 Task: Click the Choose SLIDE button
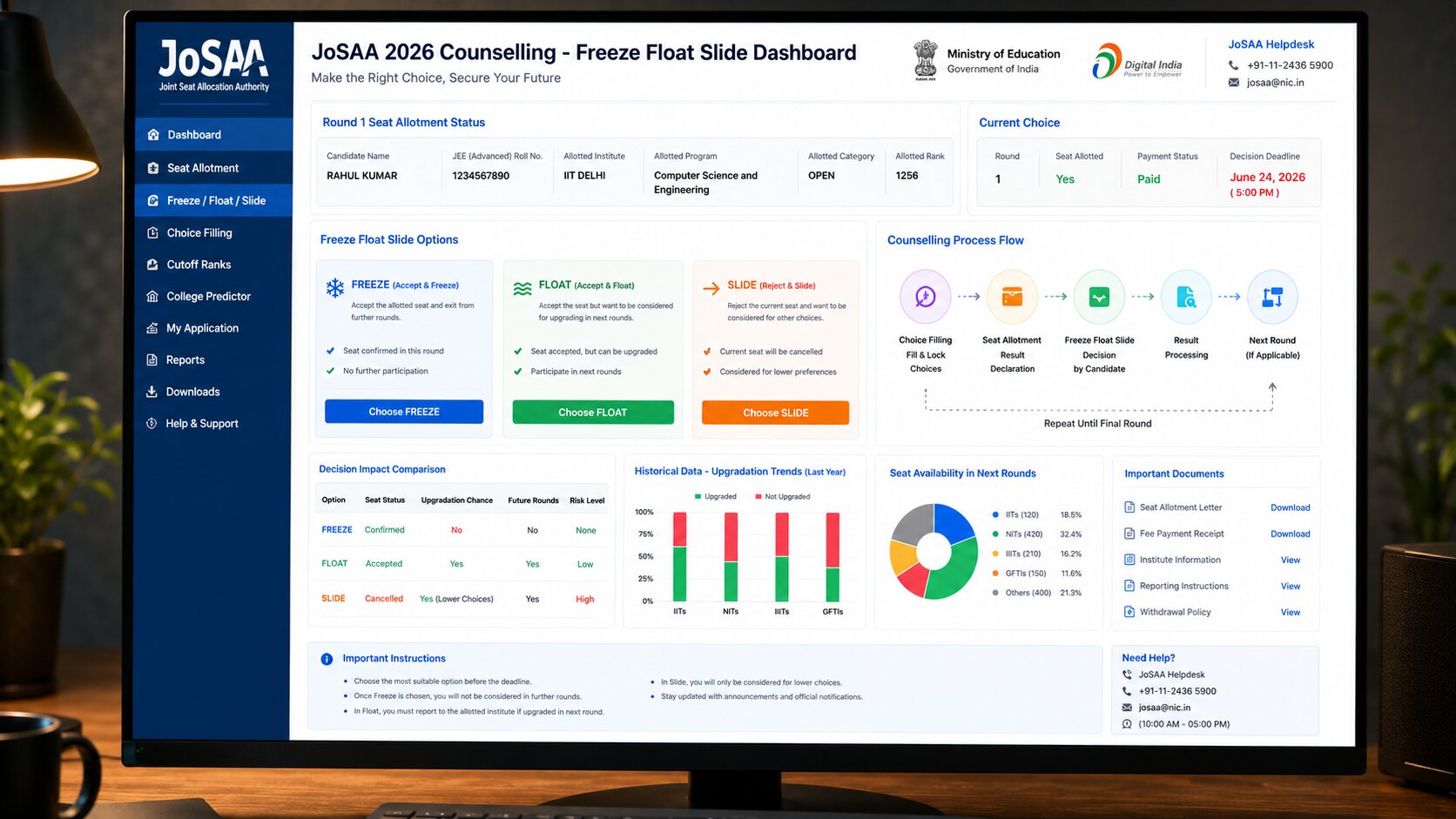coord(776,413)
